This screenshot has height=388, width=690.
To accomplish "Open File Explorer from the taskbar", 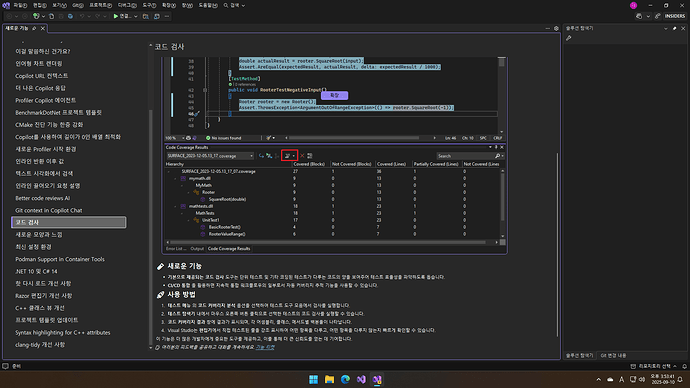I will click(329, 379).
